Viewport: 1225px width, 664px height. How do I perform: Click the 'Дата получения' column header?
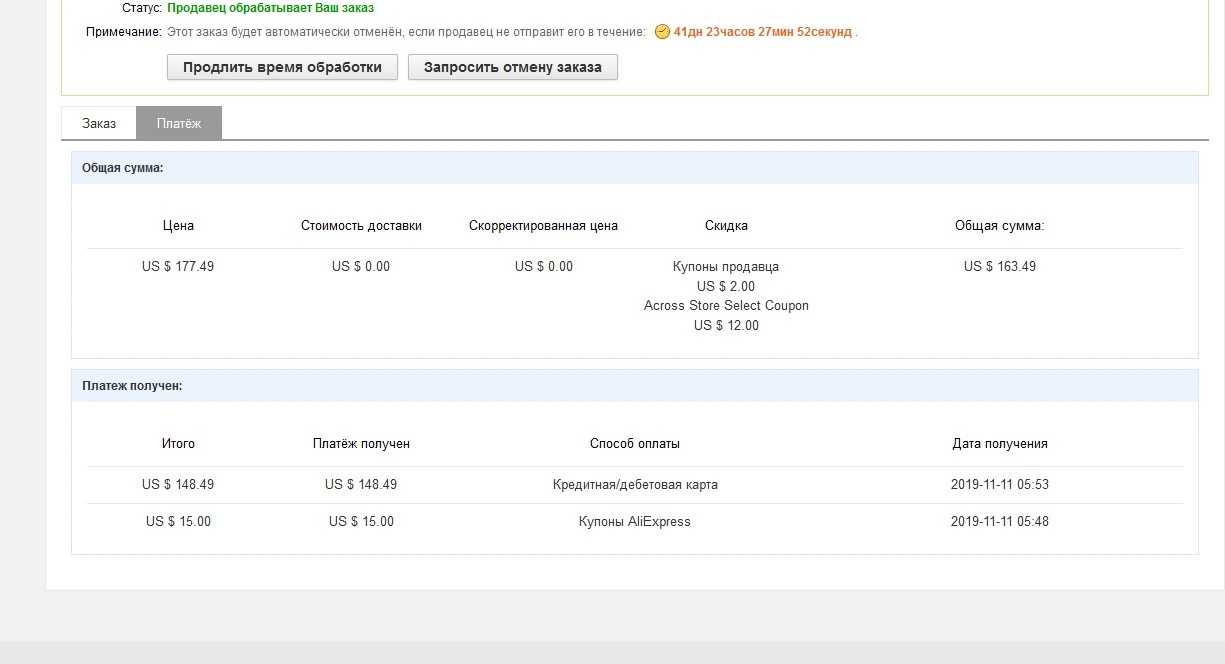pyautogui.click(x=1000, y=444)
